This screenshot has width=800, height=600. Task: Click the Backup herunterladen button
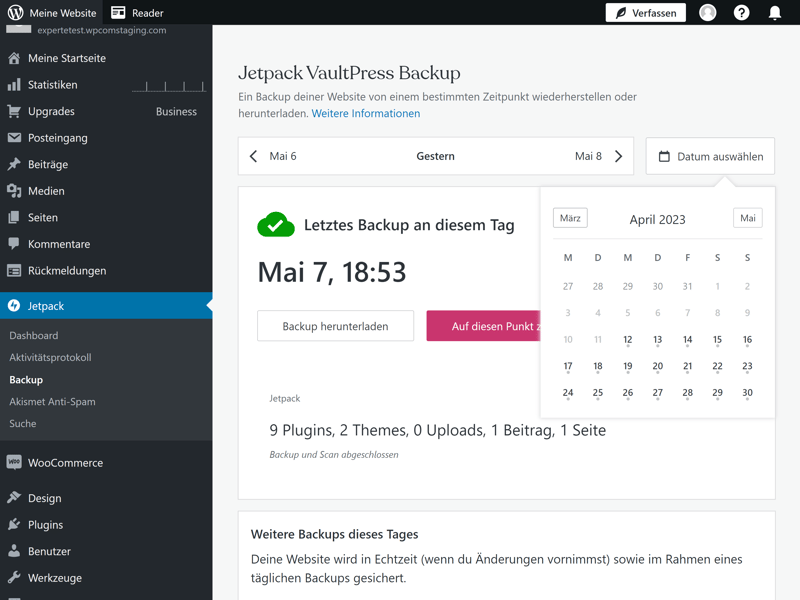pyautogui.click(x=335, y=326)
